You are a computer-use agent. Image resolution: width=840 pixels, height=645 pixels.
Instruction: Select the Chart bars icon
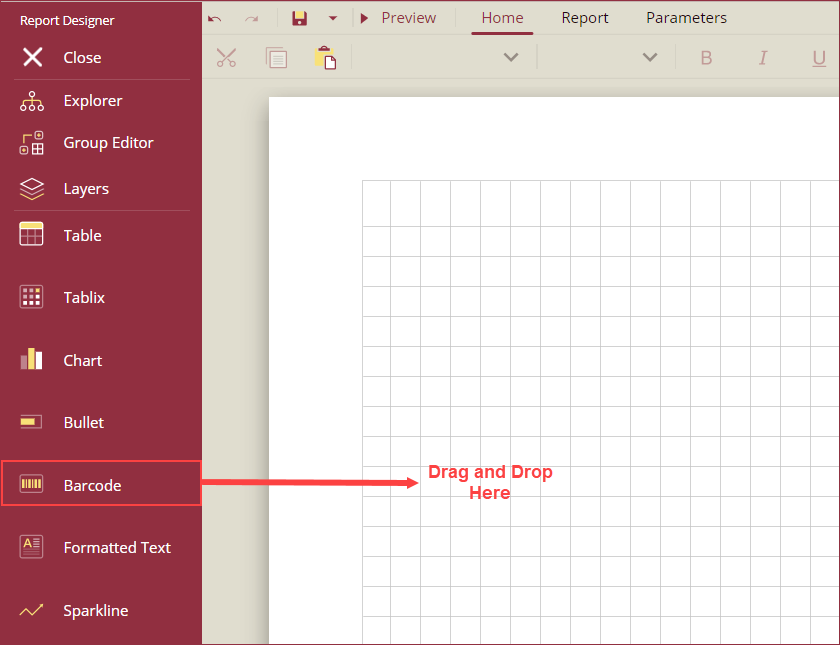point(31,359)
